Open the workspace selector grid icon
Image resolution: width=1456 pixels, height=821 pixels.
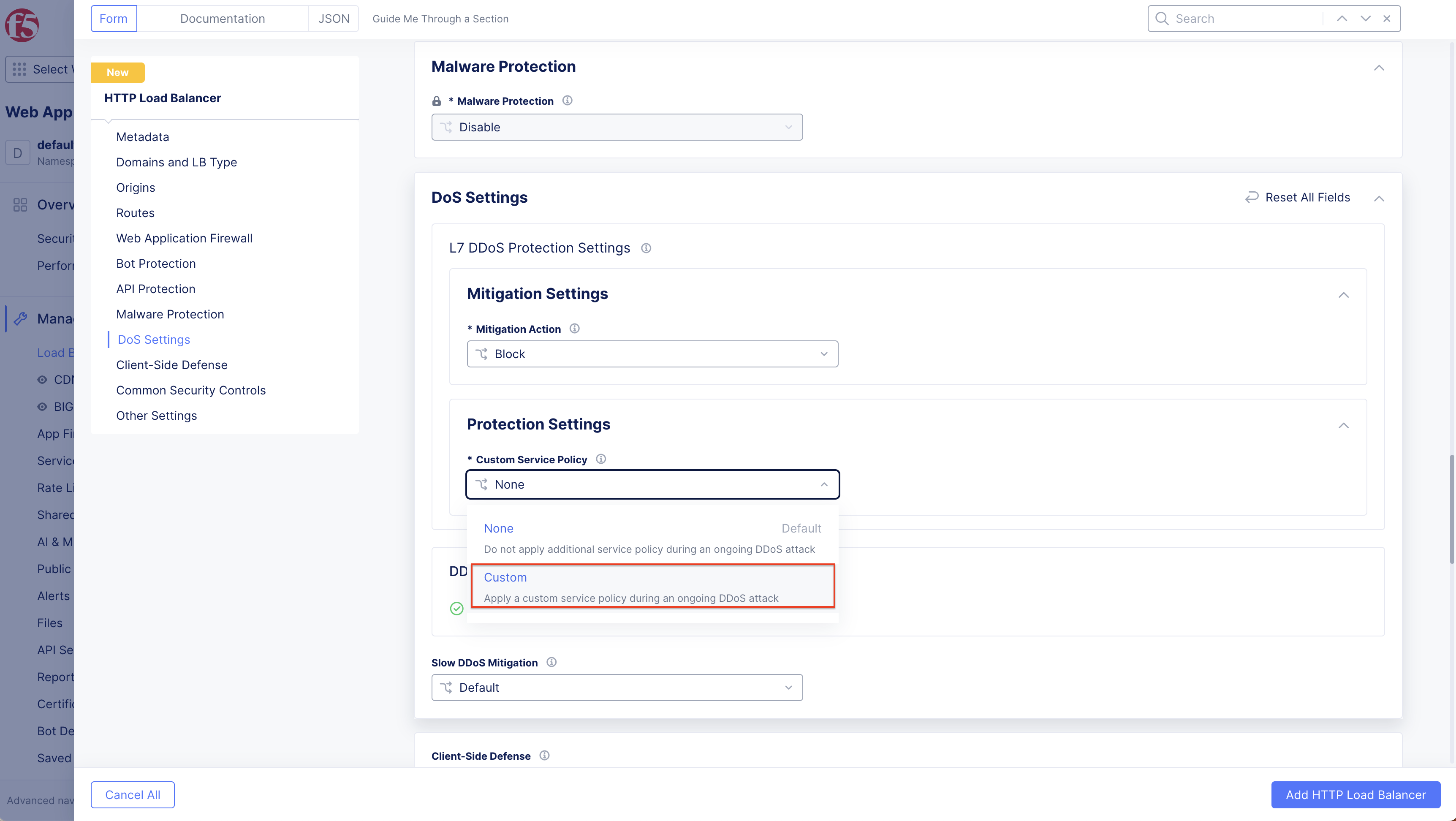pyautogui.click(x=19, y=69)
